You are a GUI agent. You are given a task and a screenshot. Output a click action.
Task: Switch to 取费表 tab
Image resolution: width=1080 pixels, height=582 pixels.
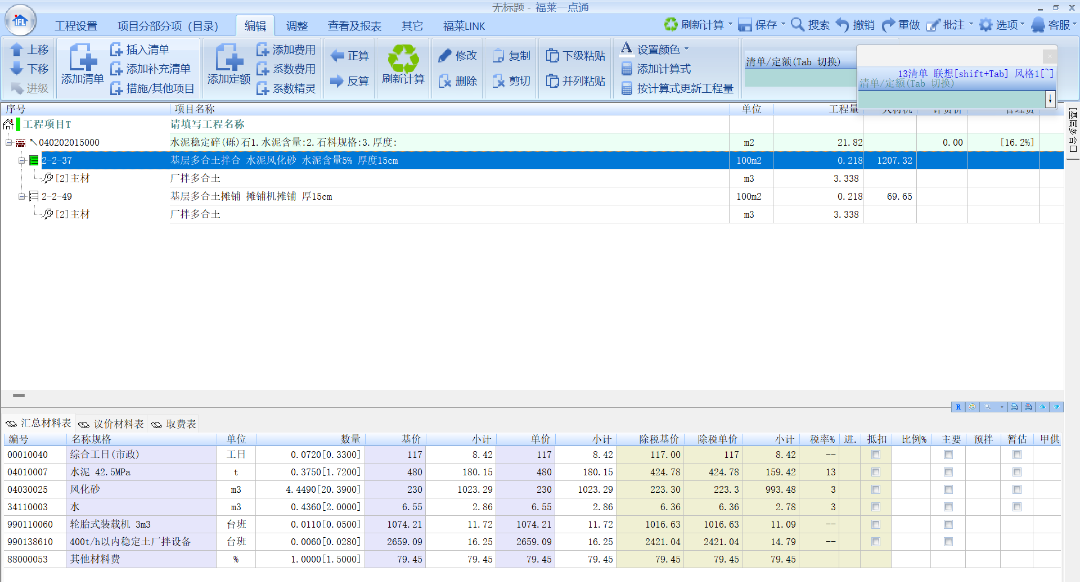click(x=174, y=424)
